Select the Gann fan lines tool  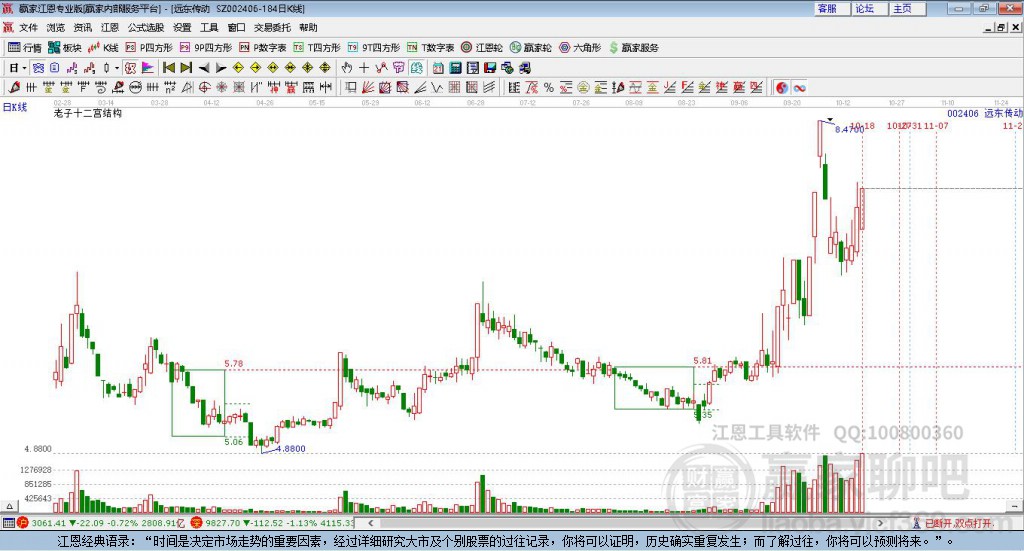[x=368, y=87]
